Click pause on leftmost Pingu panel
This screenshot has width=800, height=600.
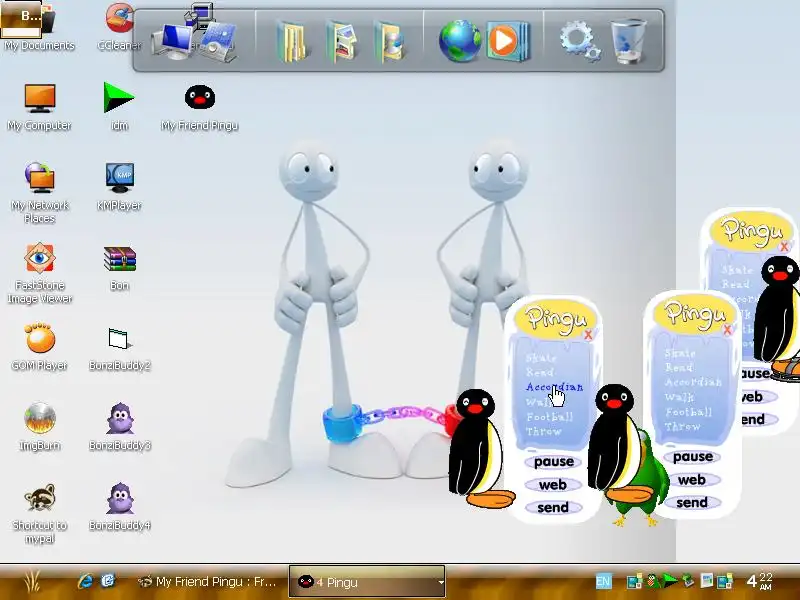coord(554,462)
